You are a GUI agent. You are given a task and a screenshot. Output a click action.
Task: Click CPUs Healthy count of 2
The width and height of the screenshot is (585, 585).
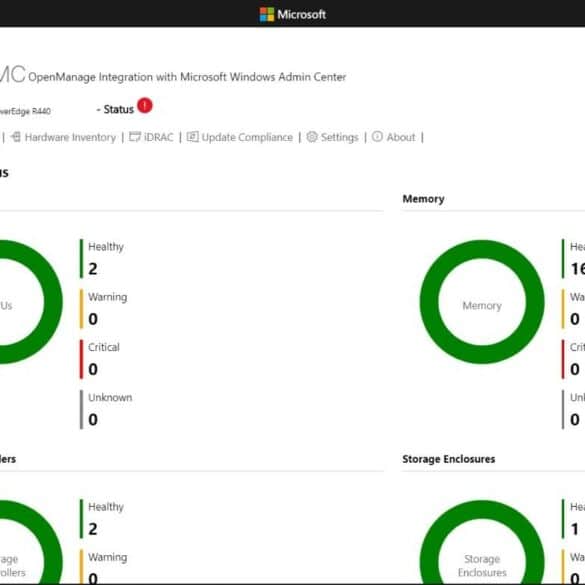coord(93,269)
